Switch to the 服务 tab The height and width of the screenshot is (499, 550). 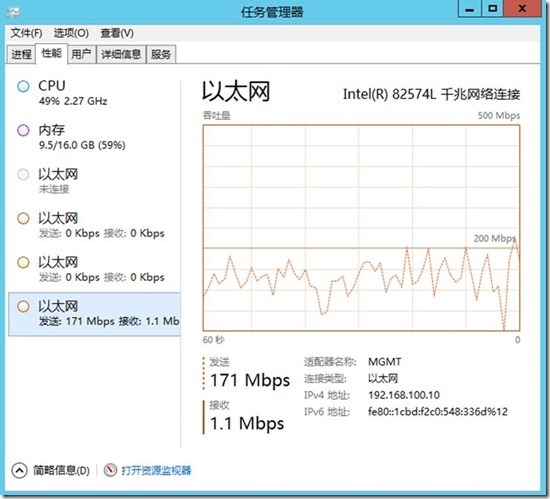point(161,54)
